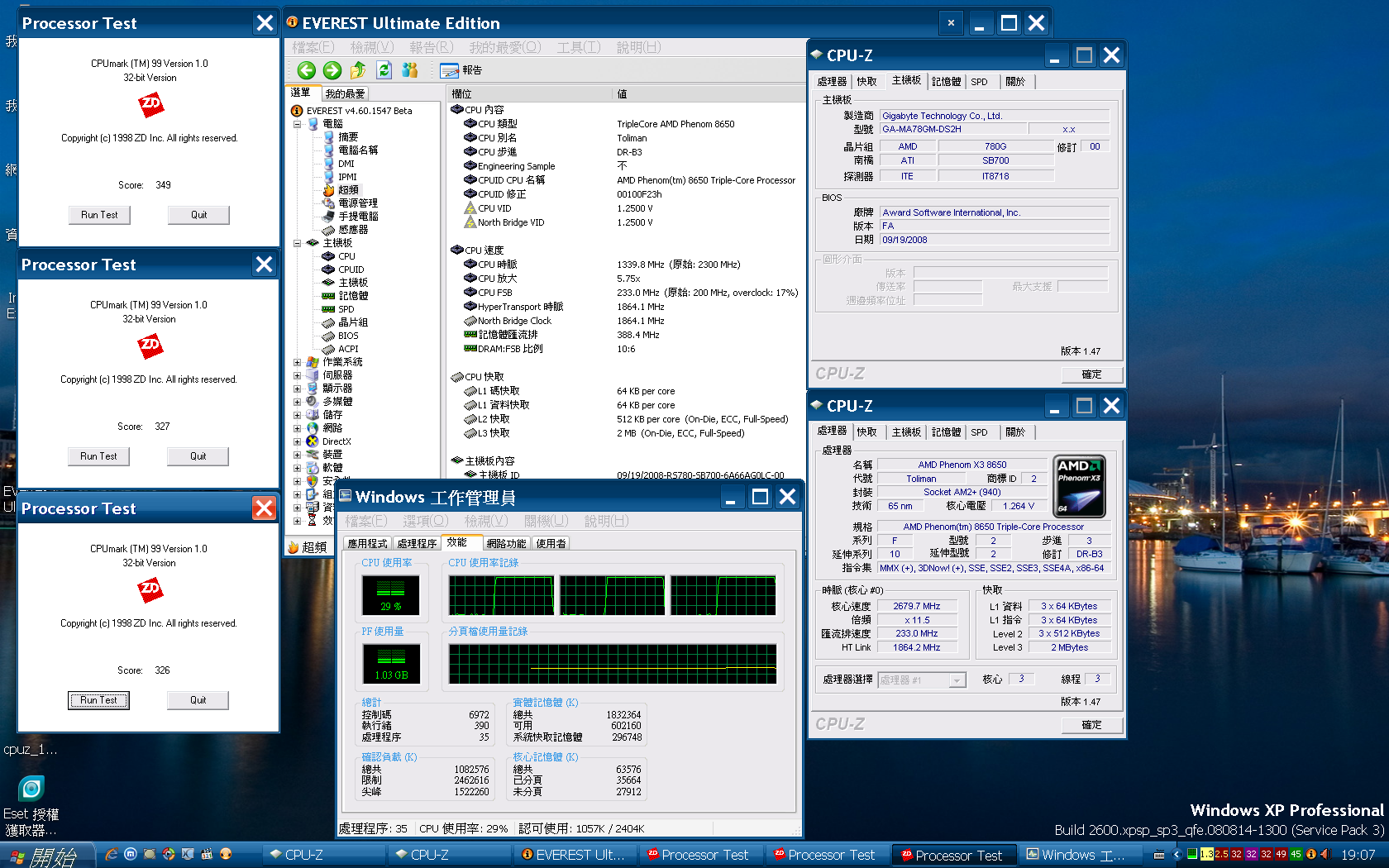Open EVEREST 工具(T) menu
This screenshot has width=1389, height=868.
pos(579,47)
